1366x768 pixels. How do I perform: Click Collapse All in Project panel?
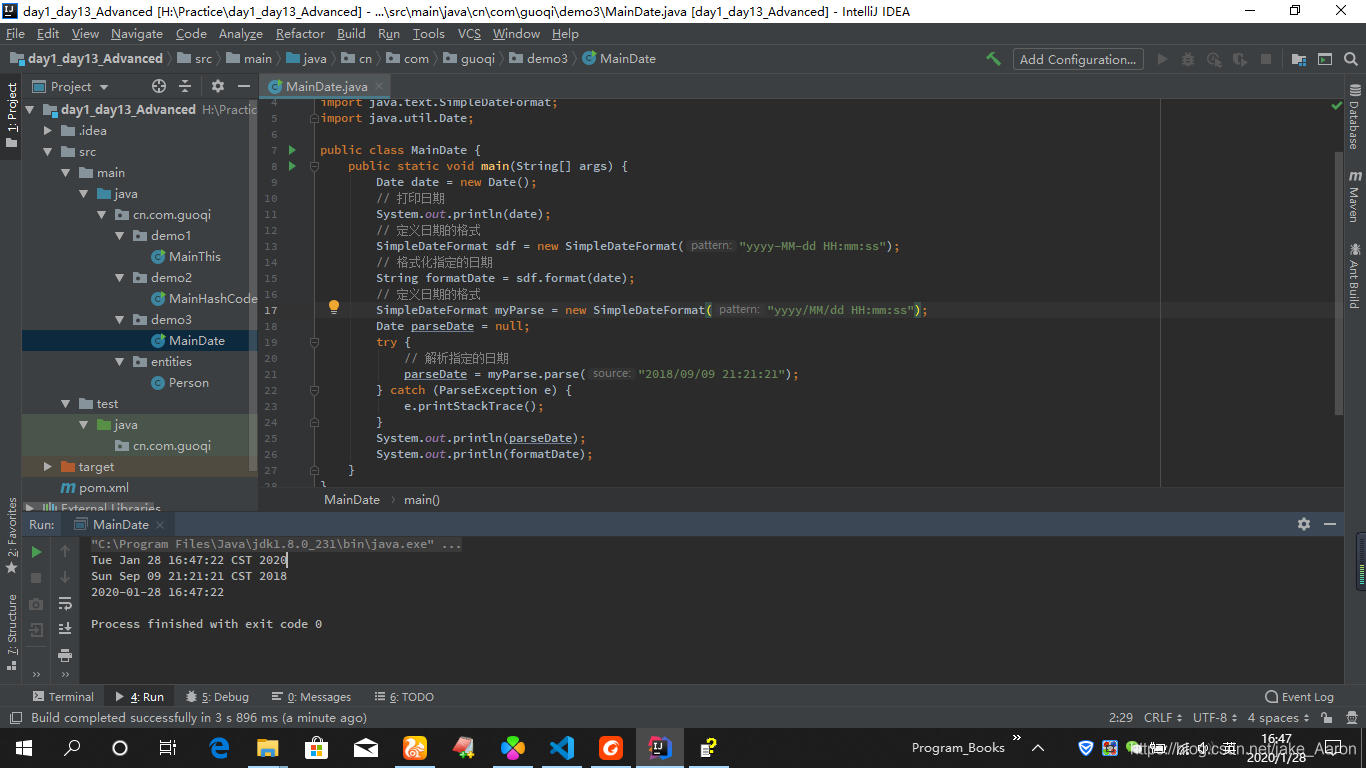(x=185, y=86)
